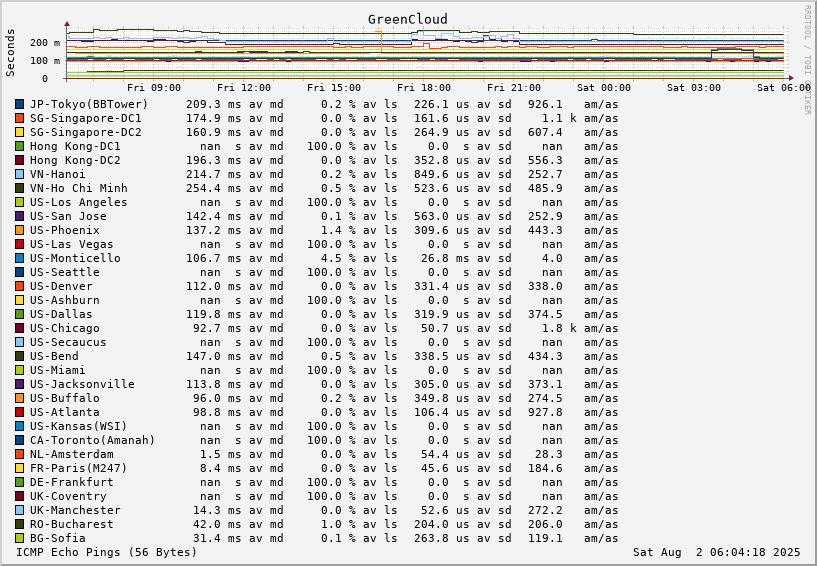The width and height of the screenshot is (817, 566).
Task: Select the US-Monticello legend color box
Action: (20, 258)
